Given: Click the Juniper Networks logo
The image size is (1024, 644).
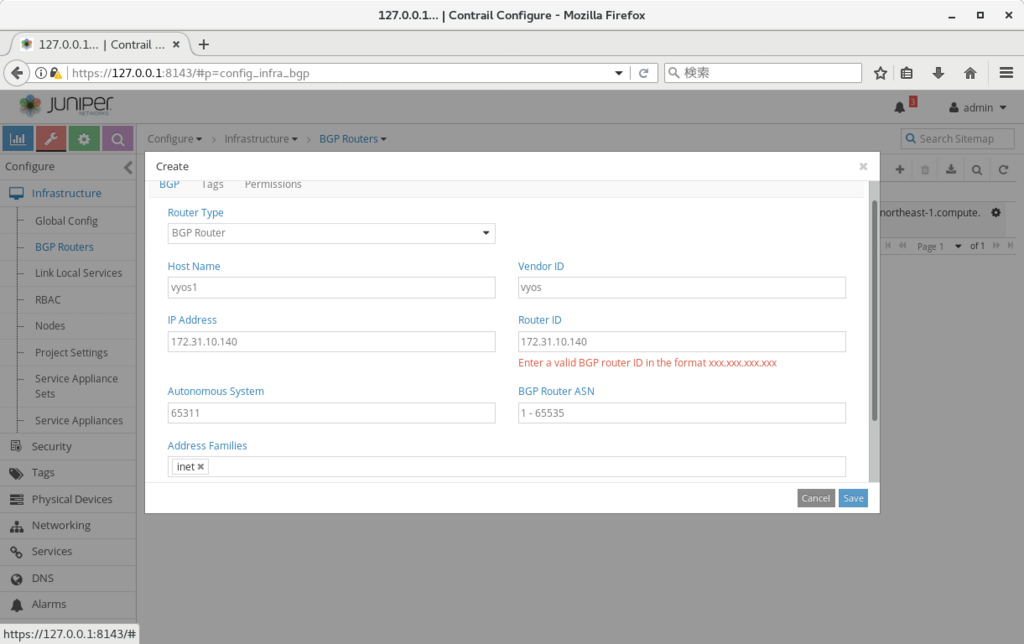Looking at the screenshot, I should (x=65, y=105).
